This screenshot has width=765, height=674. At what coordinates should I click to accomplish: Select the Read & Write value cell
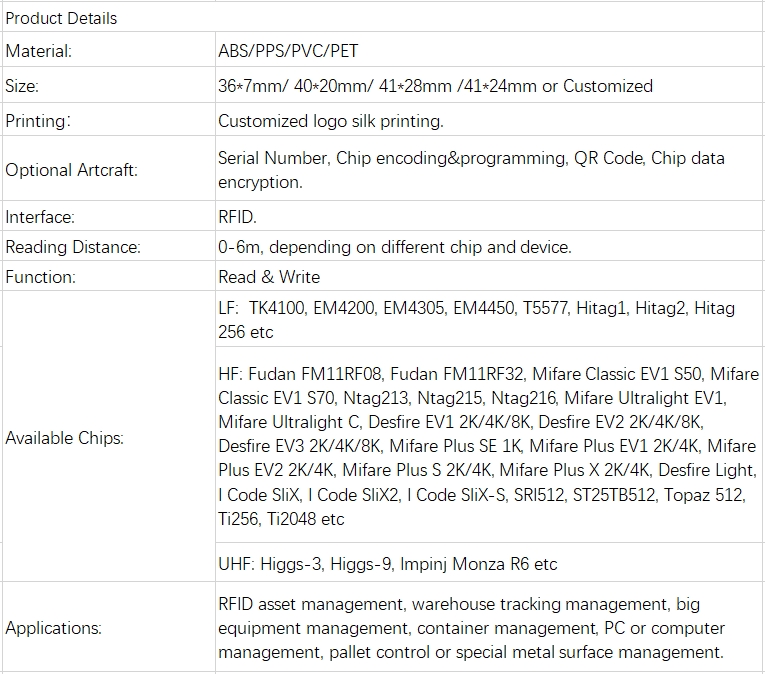(x=490, y=276)
